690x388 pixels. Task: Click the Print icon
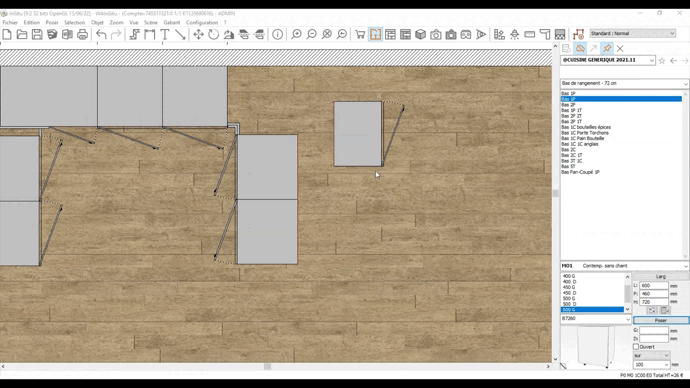click(82, 34)
